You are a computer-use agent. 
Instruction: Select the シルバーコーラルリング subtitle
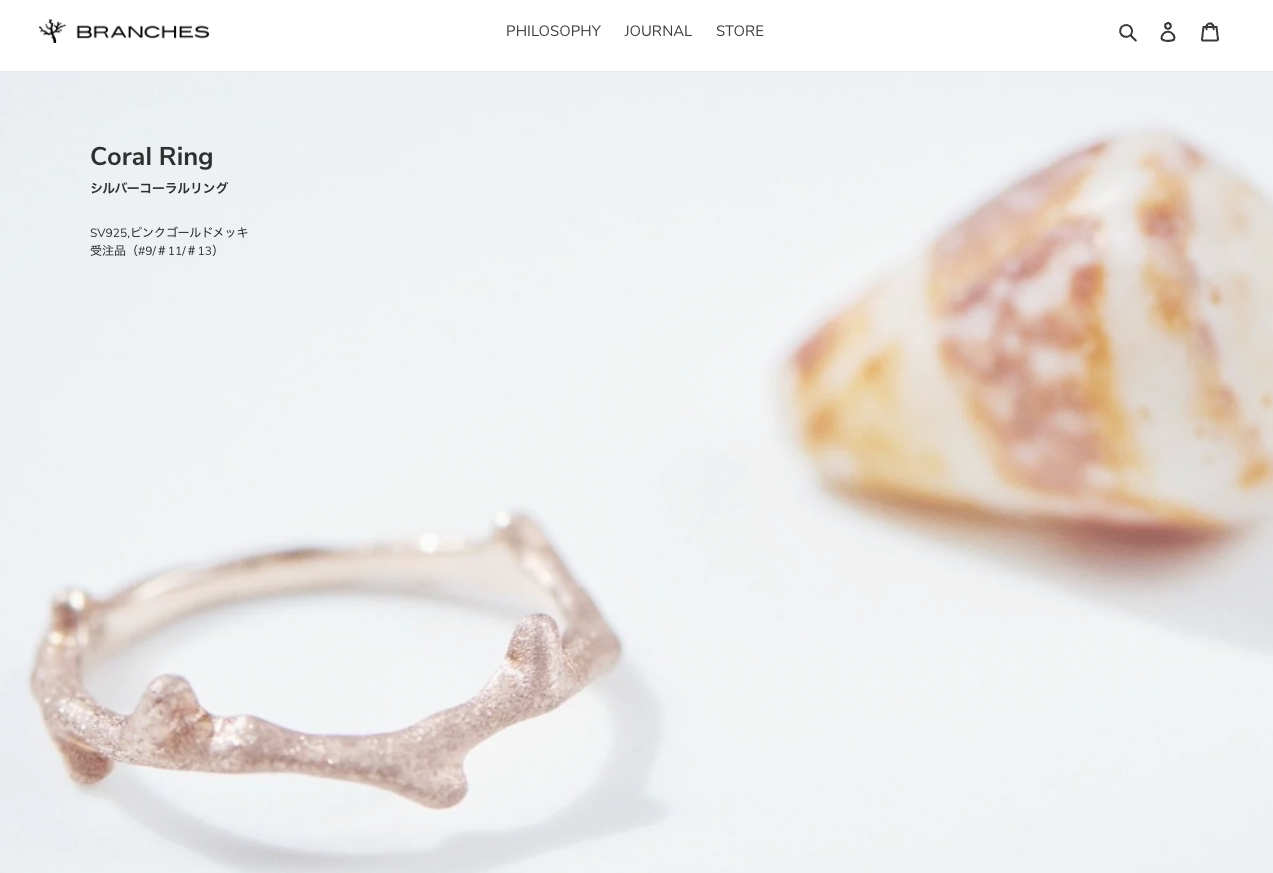159,188
